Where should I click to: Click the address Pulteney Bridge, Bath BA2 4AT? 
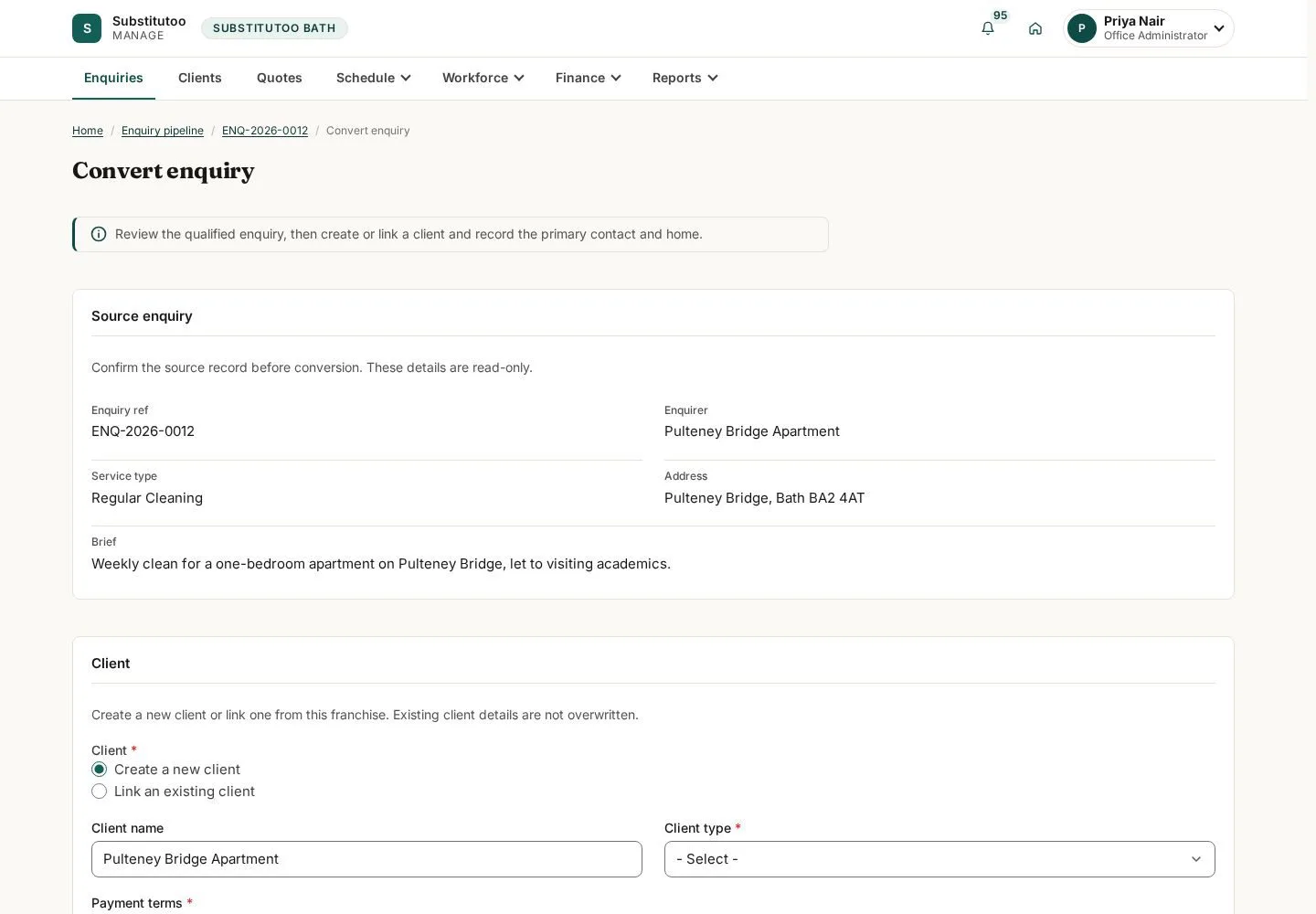click(x=765, y=498)
